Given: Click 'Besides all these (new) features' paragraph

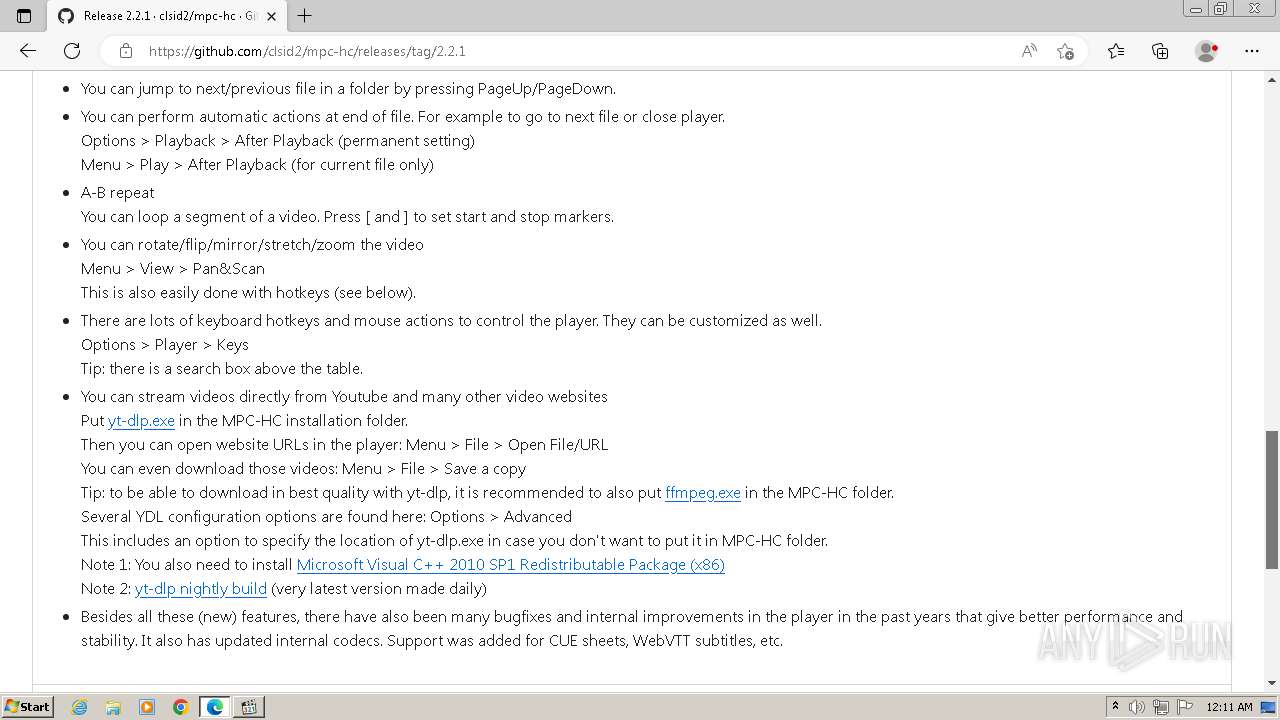Looking at the screenshot, I should point(632,629).
